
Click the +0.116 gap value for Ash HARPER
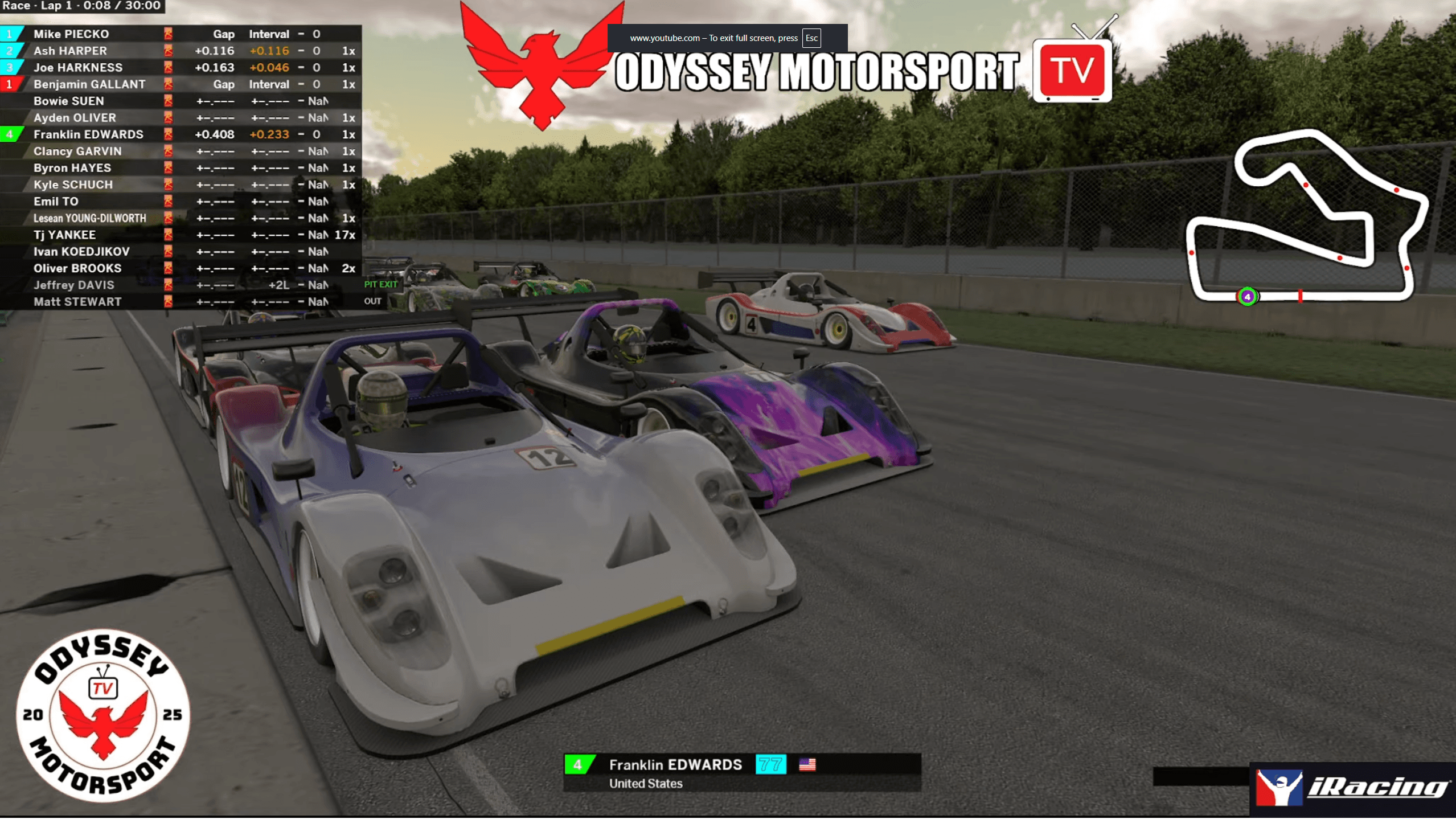214,51
